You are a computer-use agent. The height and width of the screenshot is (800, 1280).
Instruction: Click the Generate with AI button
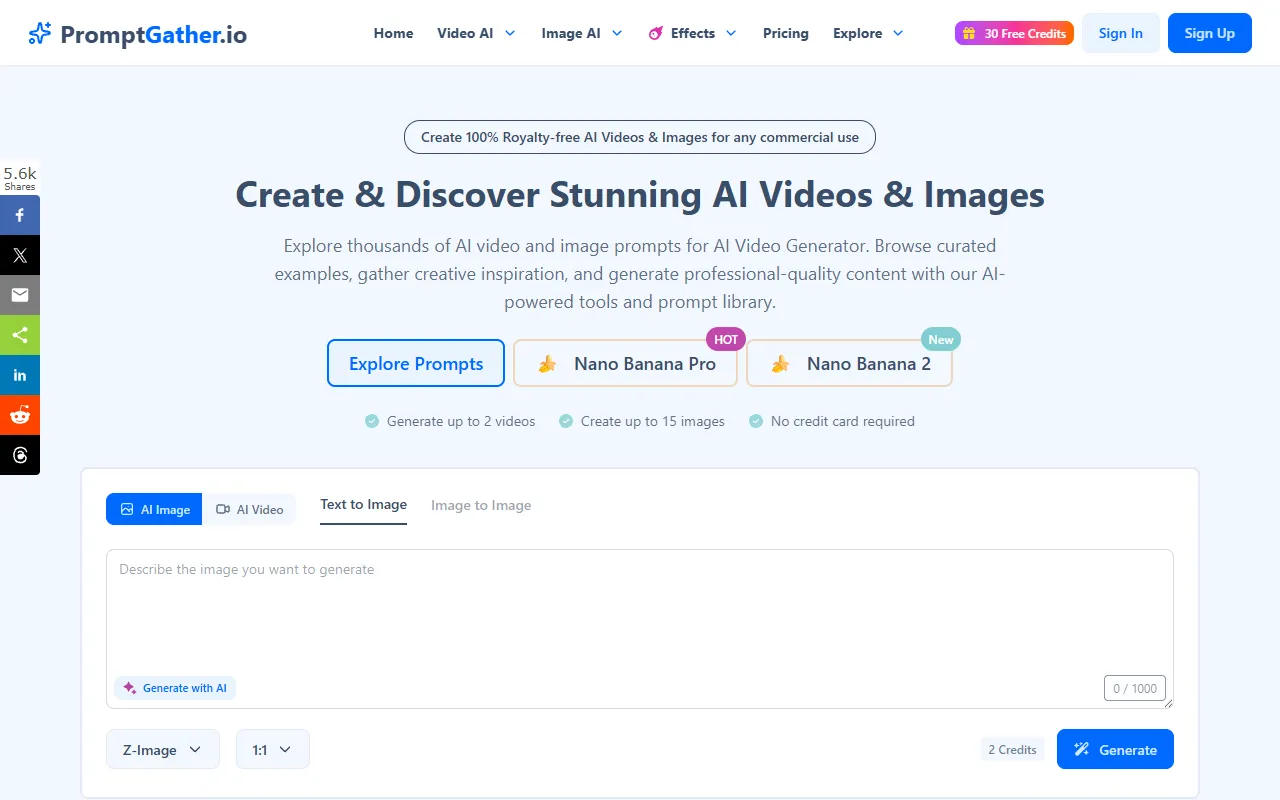click(x=175, y=688)
